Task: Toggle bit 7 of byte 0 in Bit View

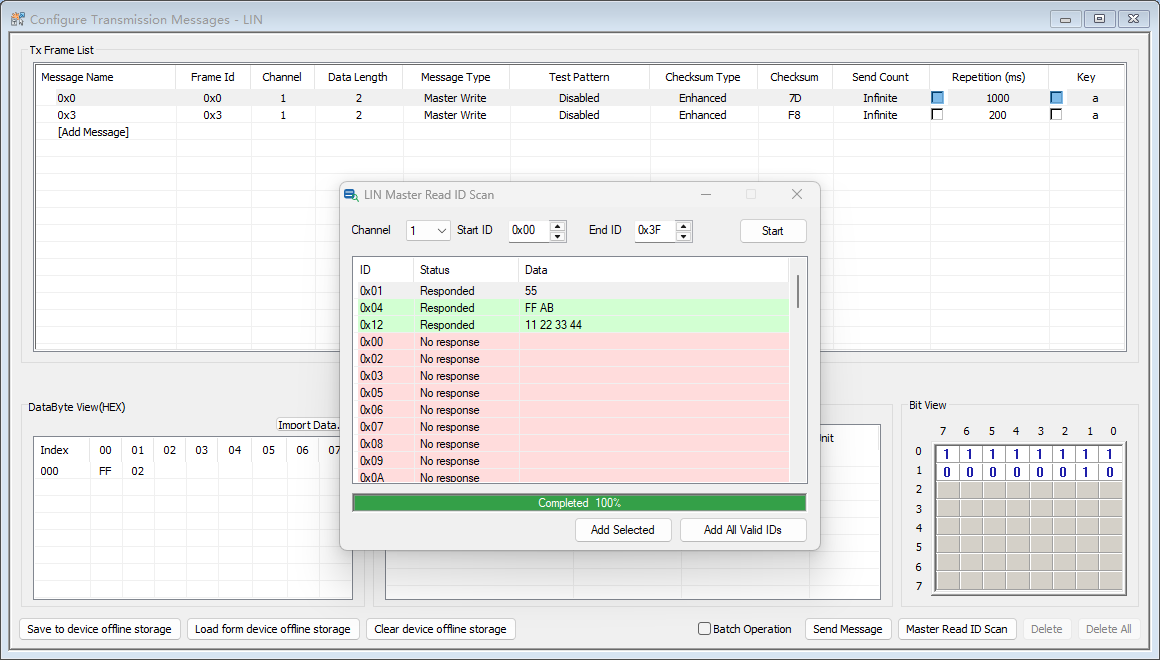Action: pyautogui.click(x=946, y=454)
